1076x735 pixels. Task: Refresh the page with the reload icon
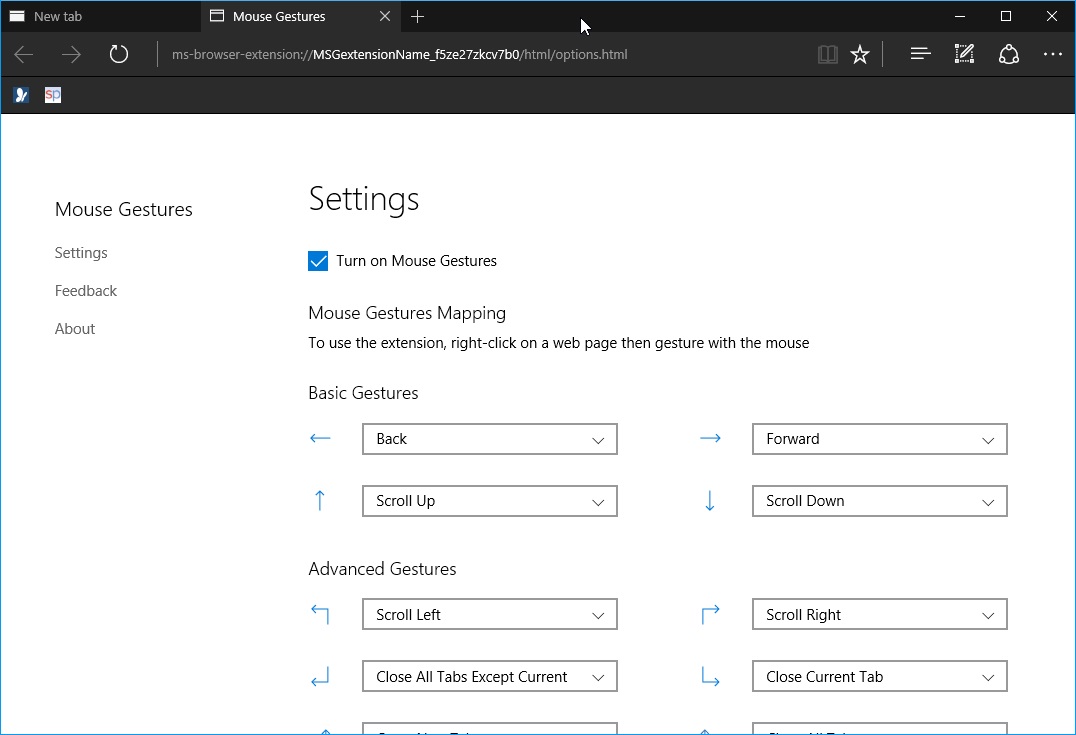(x=119, y=54)
